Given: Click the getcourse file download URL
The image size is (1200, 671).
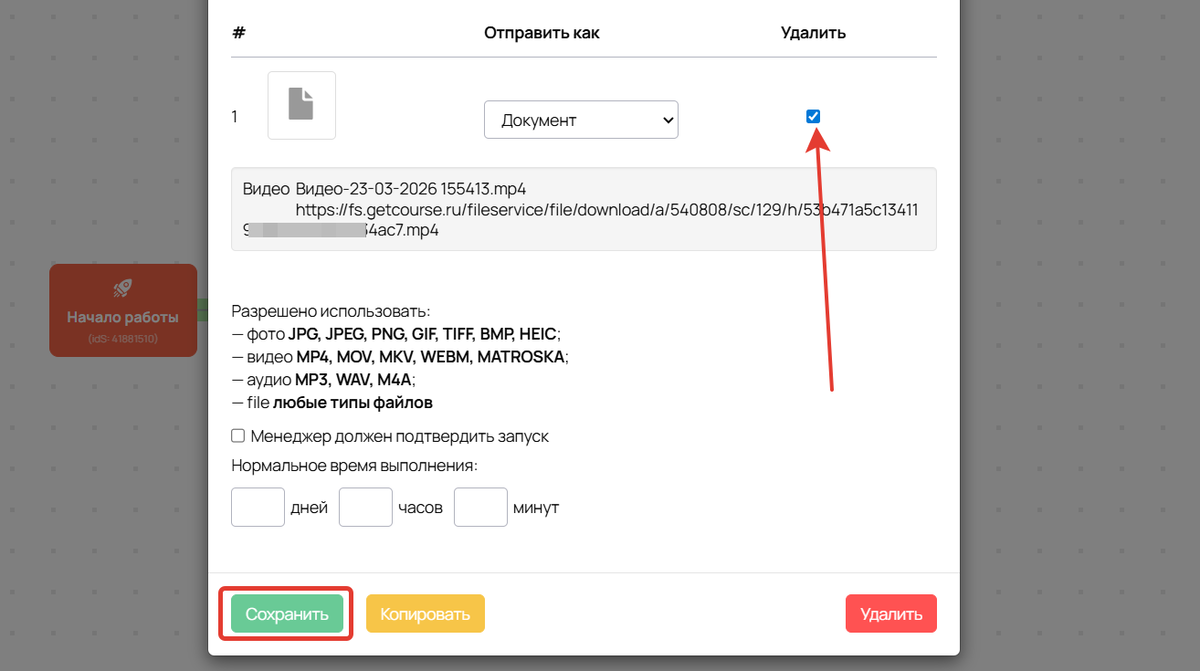Looking at the screenshot, I should pyautogui.click(x=606, y=209).
